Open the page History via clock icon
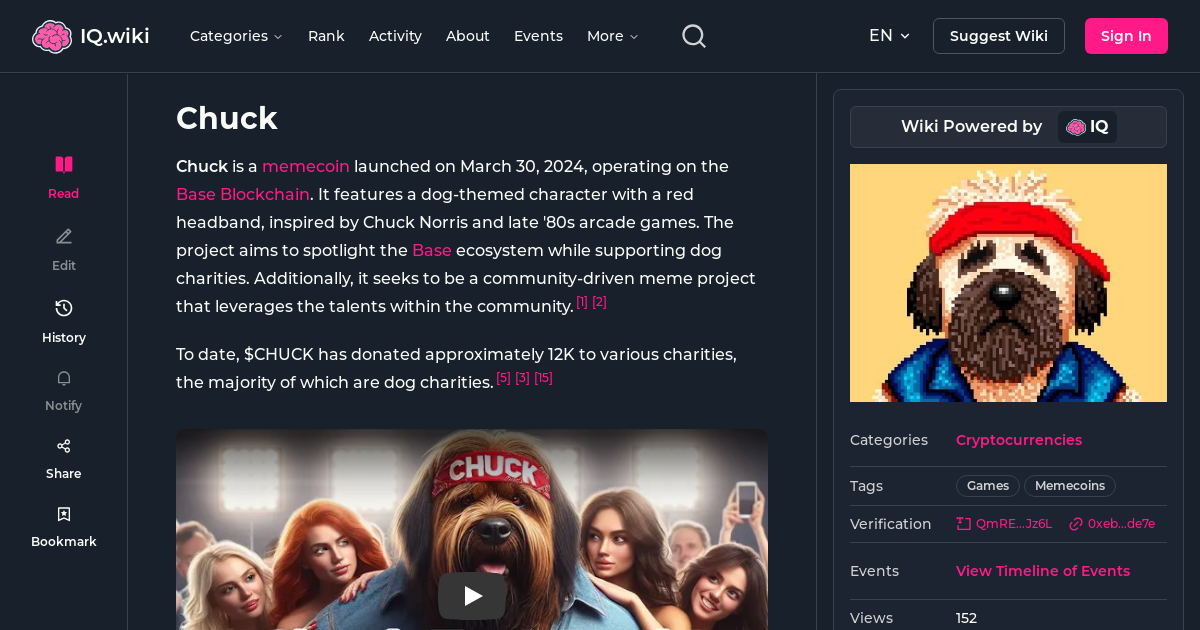The width and height of the screenshot is (1200, 630). point(63,308)
